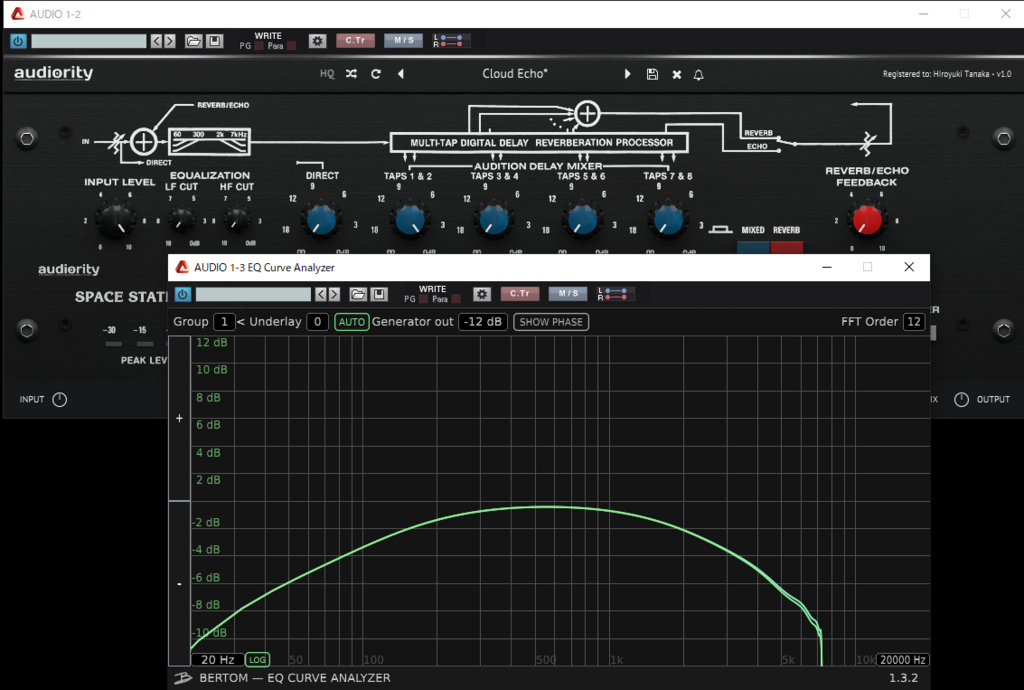Open L/R channel routing in EQ Curve Analyzer
The width and height of the screenshot is (1024, 690).
pos(614,294)
